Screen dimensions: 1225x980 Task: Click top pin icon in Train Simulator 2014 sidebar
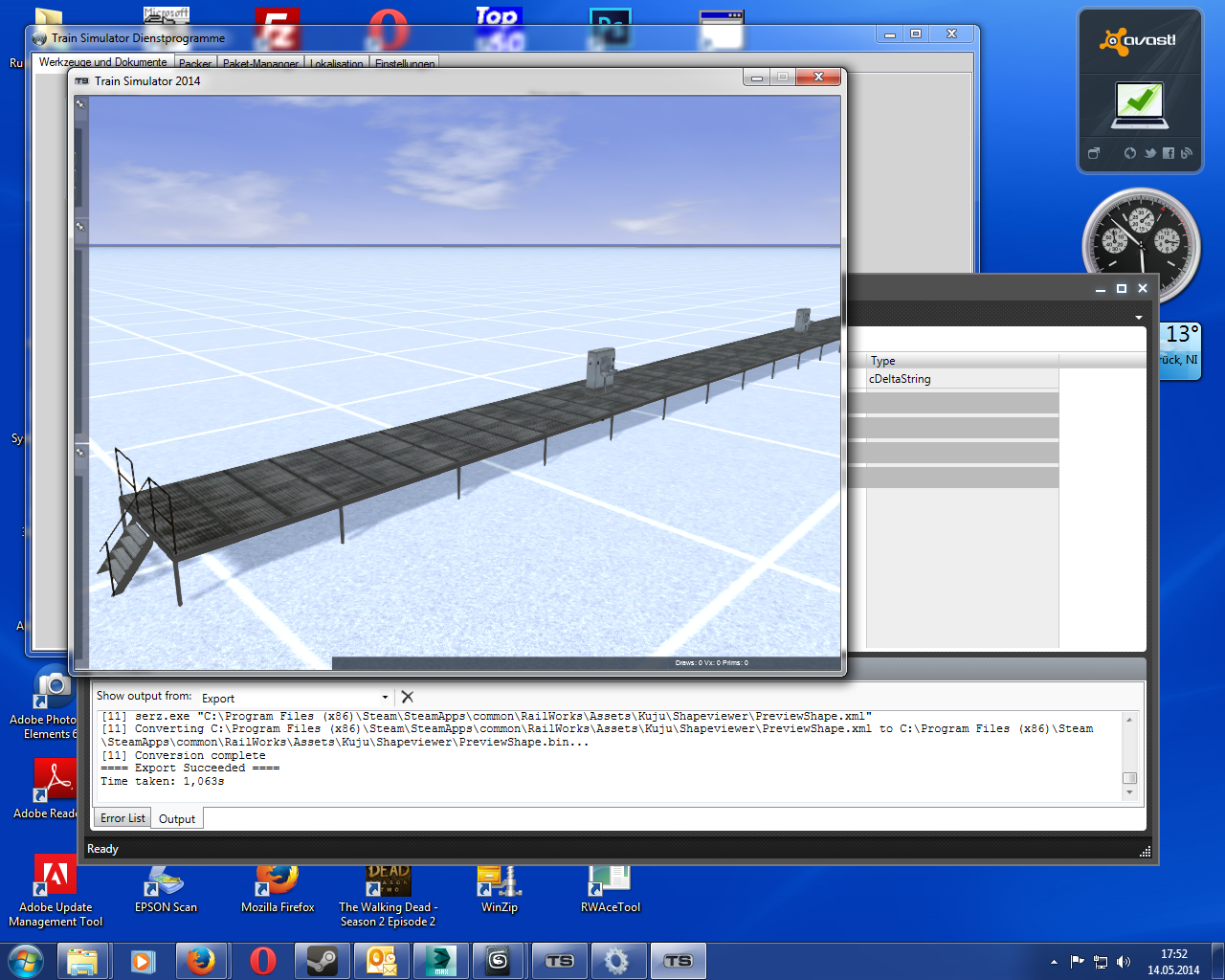80,103
